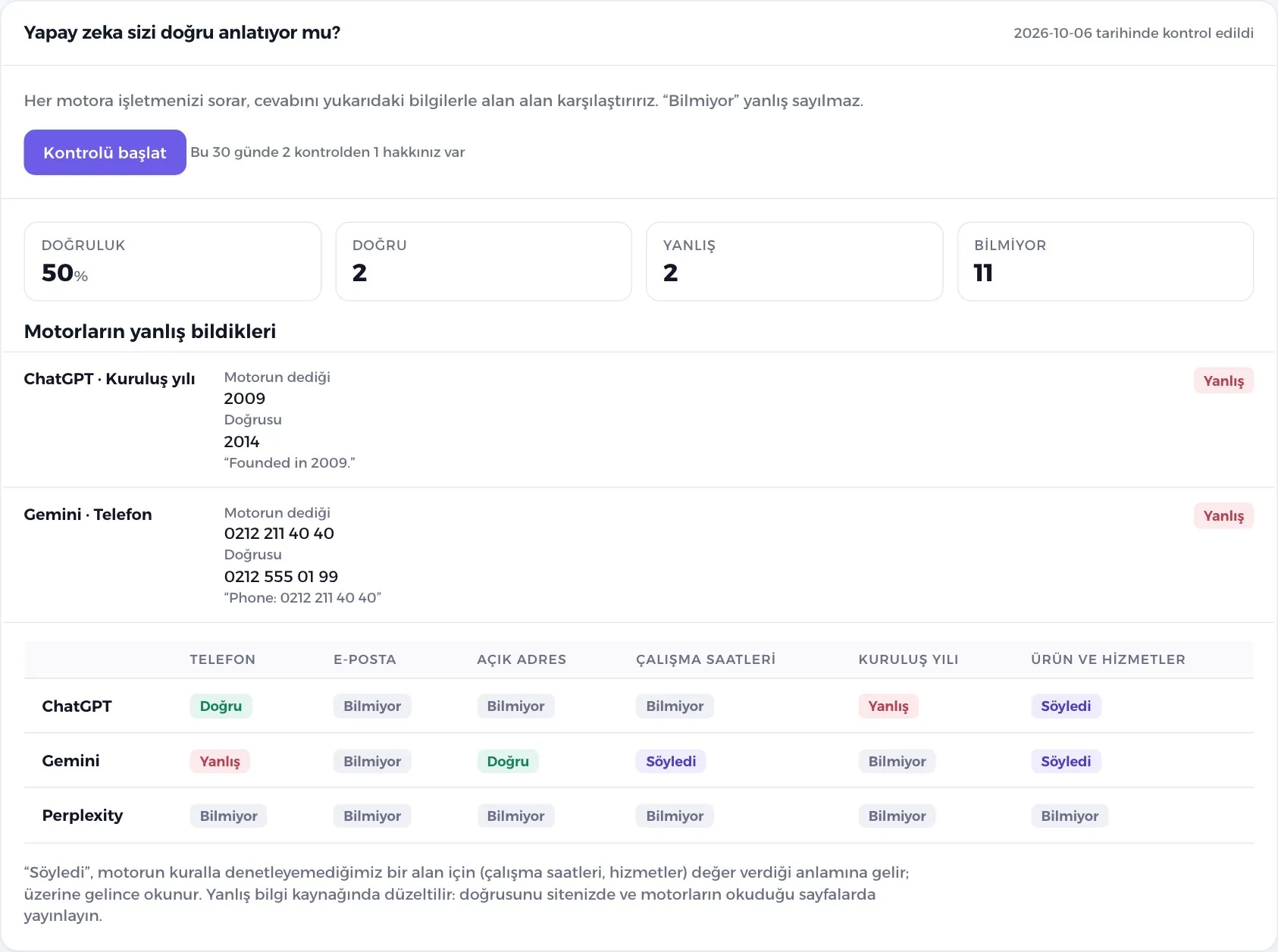Screen dimensions: 1278x952
Task: Click the Yanlış 2 stat card
Action: pos(794,261)
